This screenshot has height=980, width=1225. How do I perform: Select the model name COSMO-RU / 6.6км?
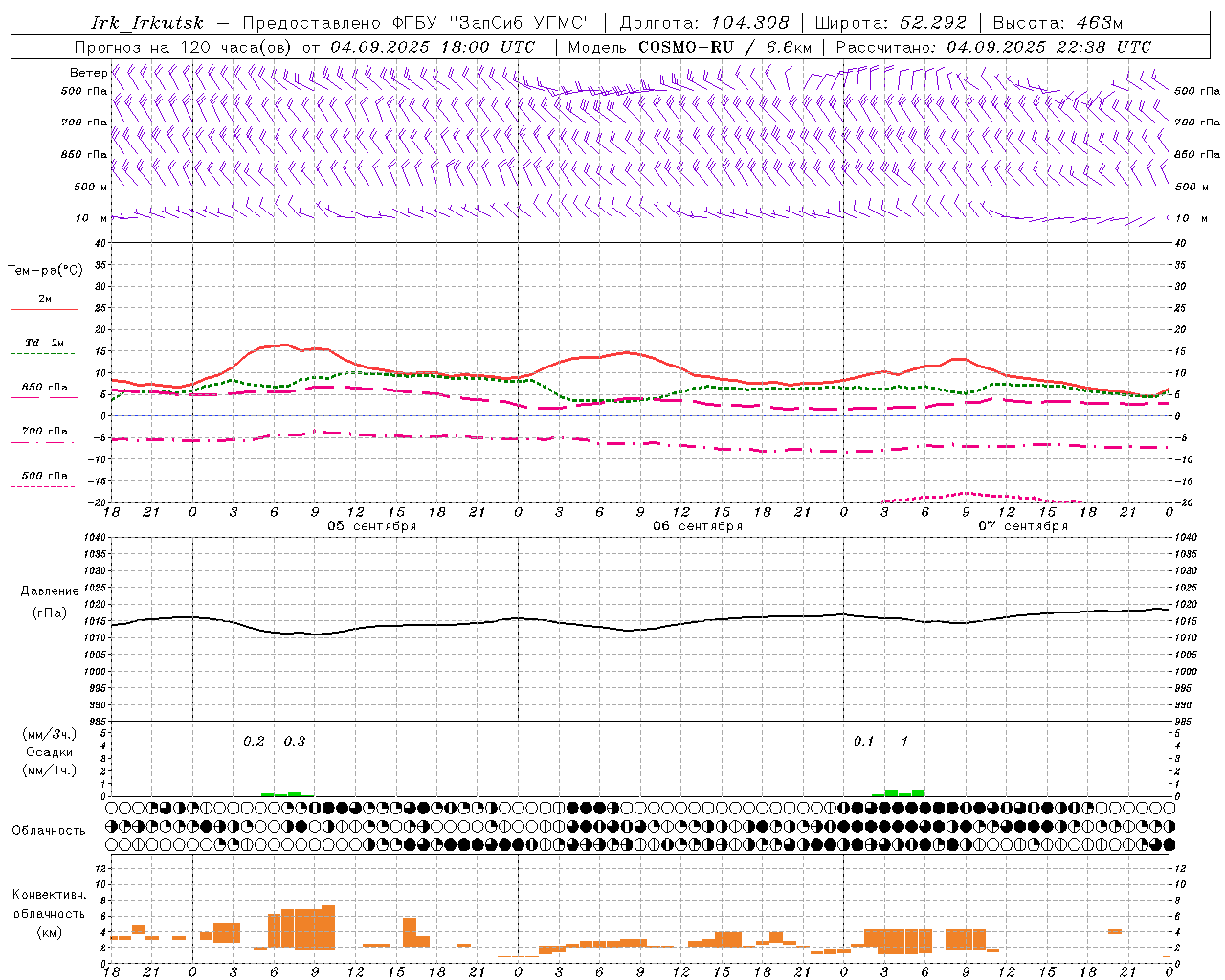point(725,47)
